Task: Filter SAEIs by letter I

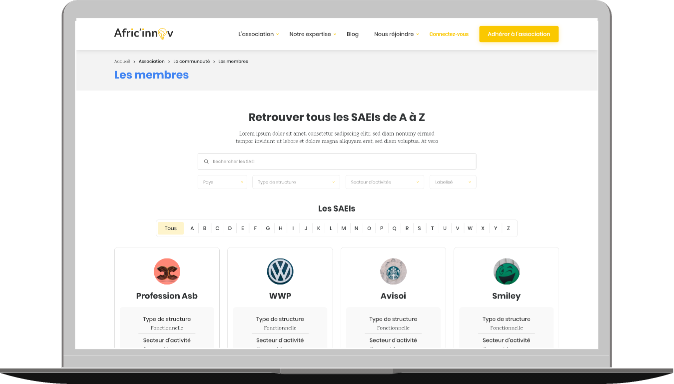Action: tap(293, 228)
